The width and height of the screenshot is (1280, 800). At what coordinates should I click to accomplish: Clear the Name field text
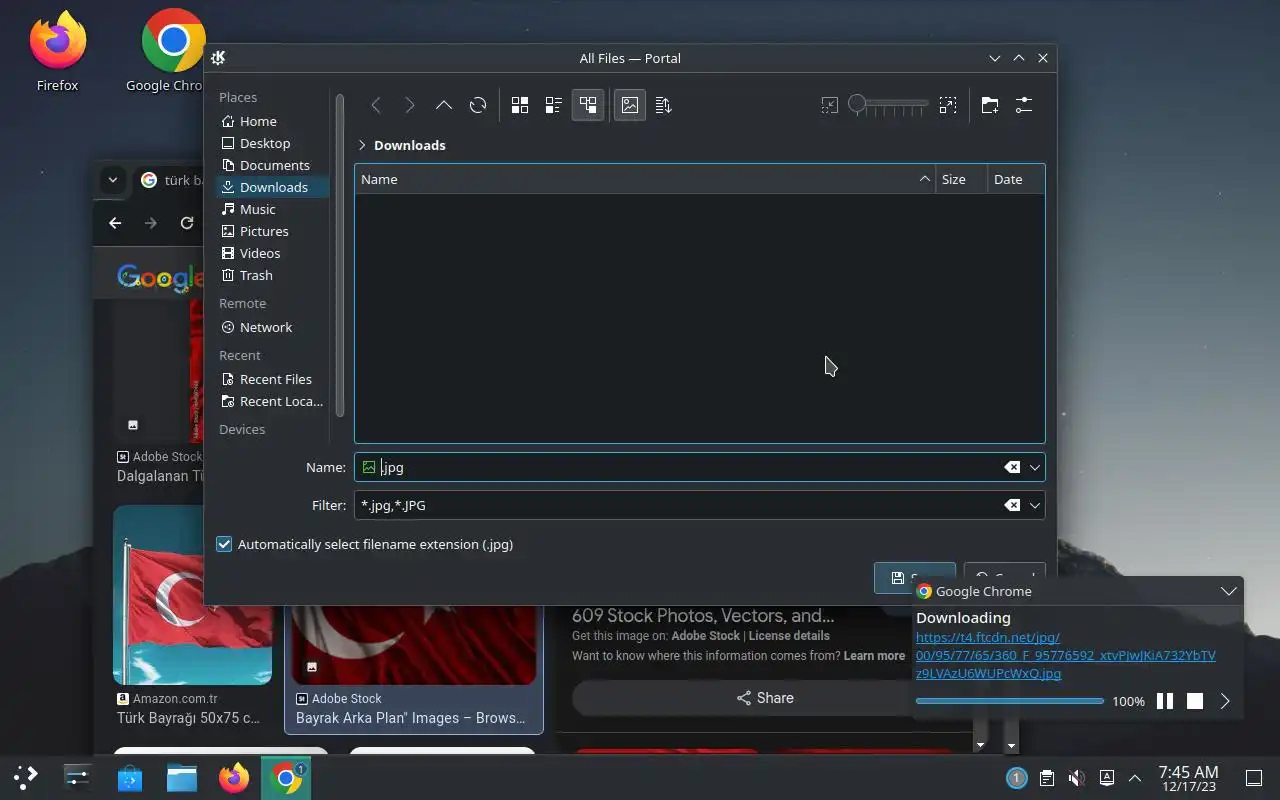(x=1012, y=467)
